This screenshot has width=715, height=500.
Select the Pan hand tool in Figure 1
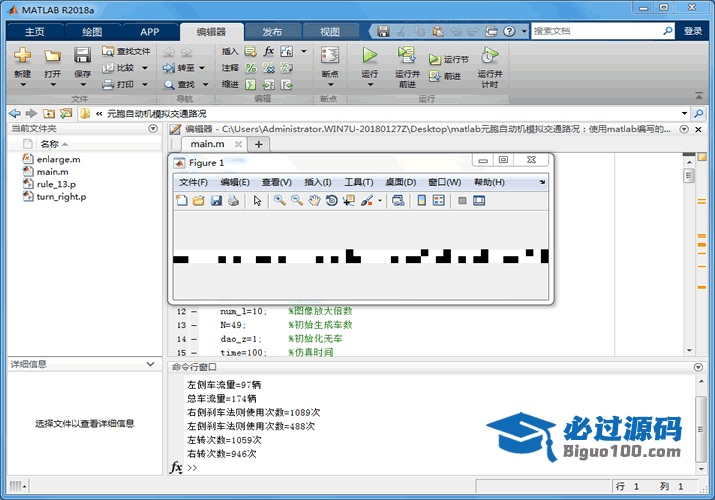tap(314, 201)
